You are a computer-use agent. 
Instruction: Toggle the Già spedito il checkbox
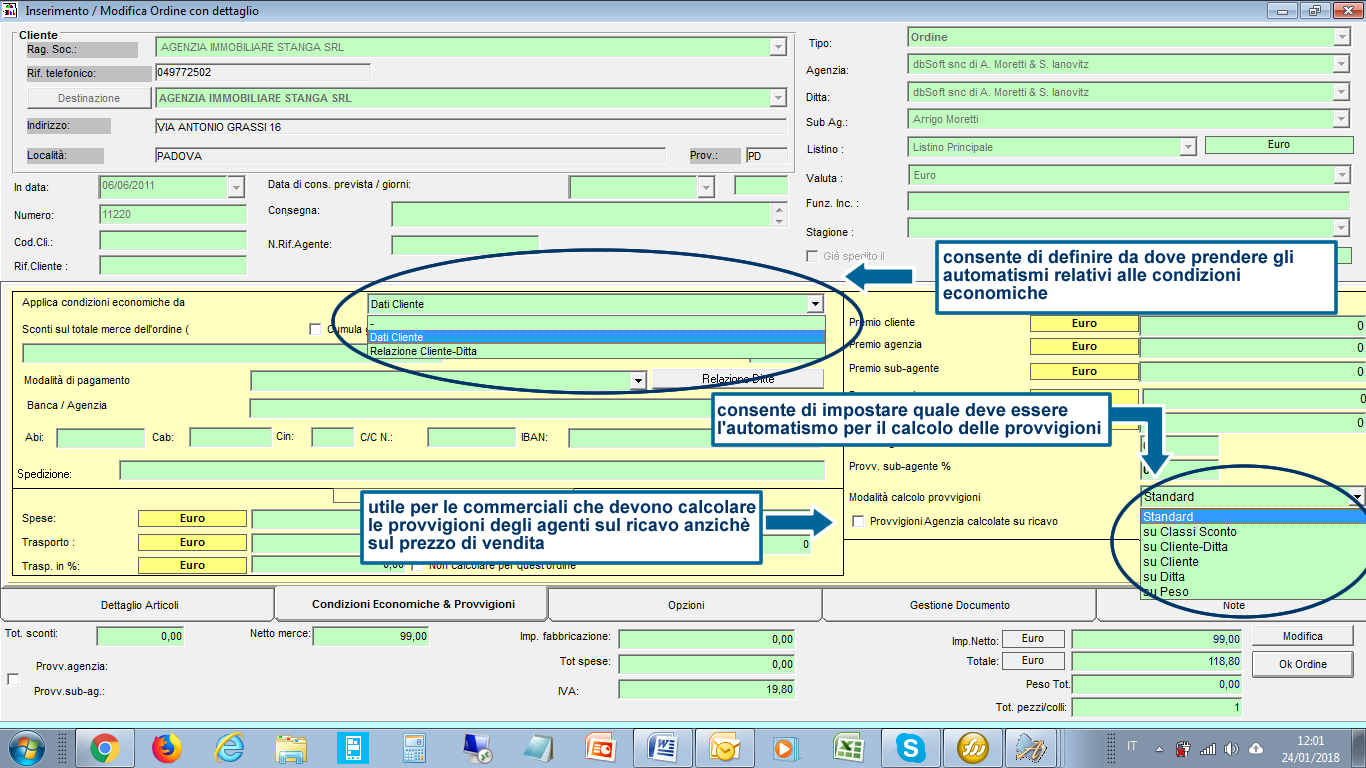812,256
